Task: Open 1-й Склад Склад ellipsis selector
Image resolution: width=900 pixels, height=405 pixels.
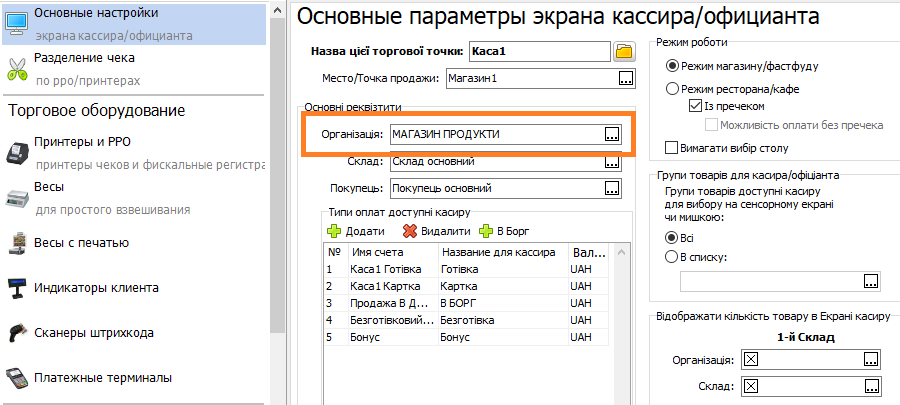Action: pyautogui.click(x=871, y=386)
